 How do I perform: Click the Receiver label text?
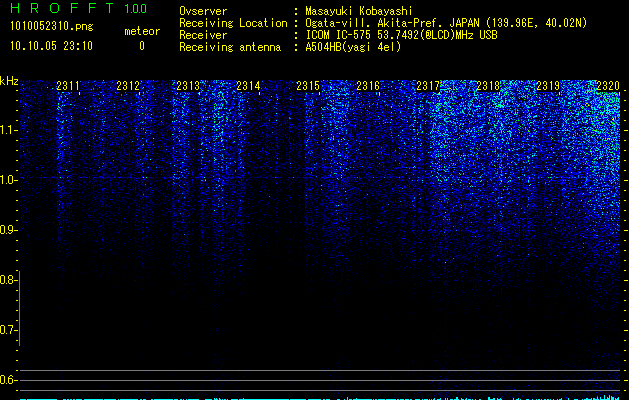(x=203, y=35)
